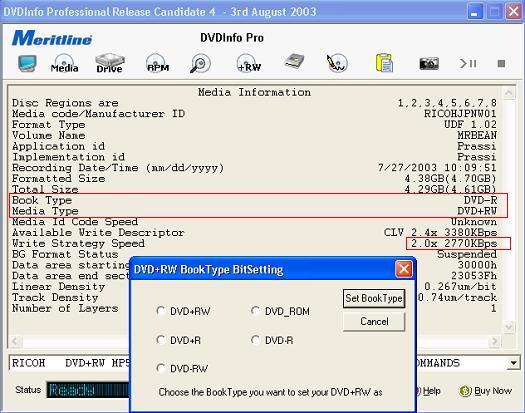
Task: Click Cancel in the BookType dialog
Action: [374, 322]
